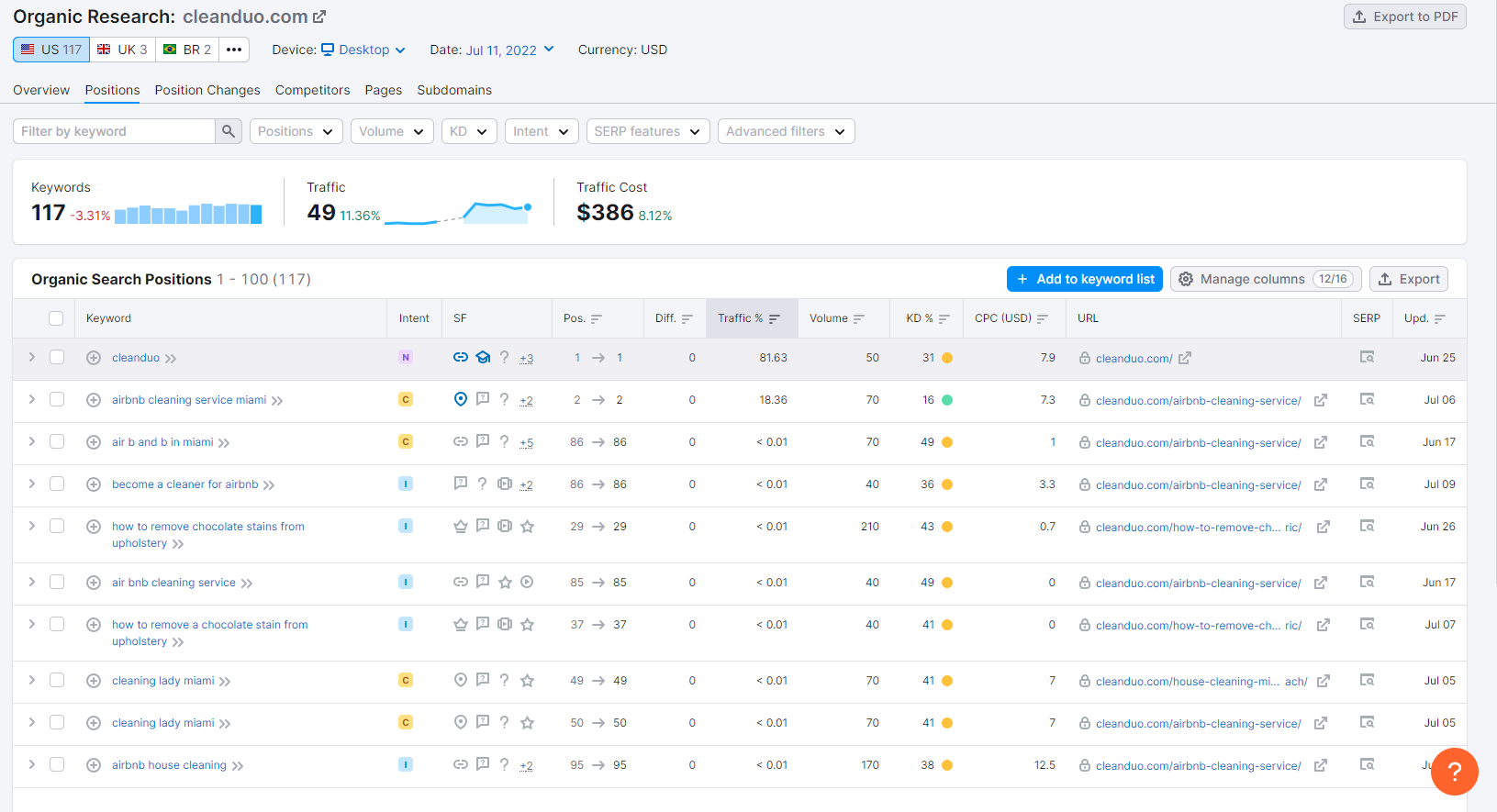The width and height of the screenshot is (1497, 812).
Task: Click the Export to PDF button
Action: (1404, 17)
